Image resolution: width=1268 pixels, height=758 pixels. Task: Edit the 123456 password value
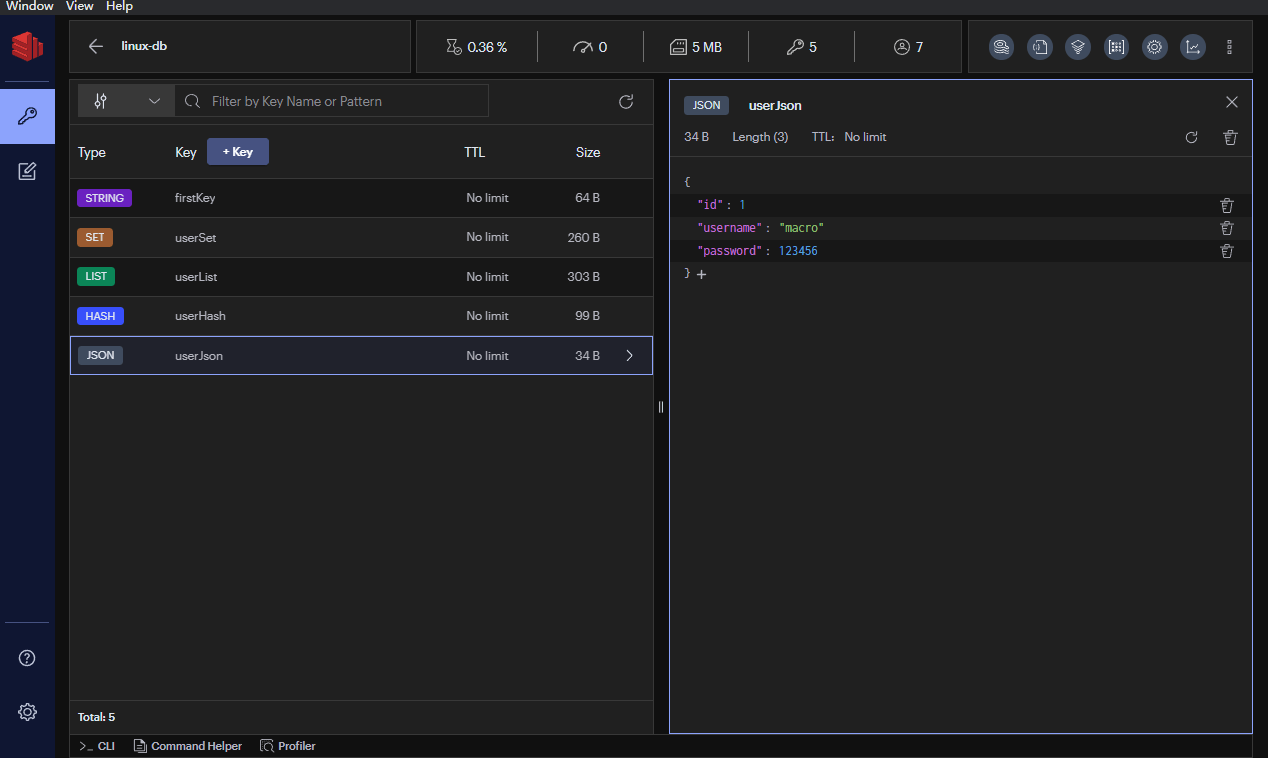click(x=798, y=251)
